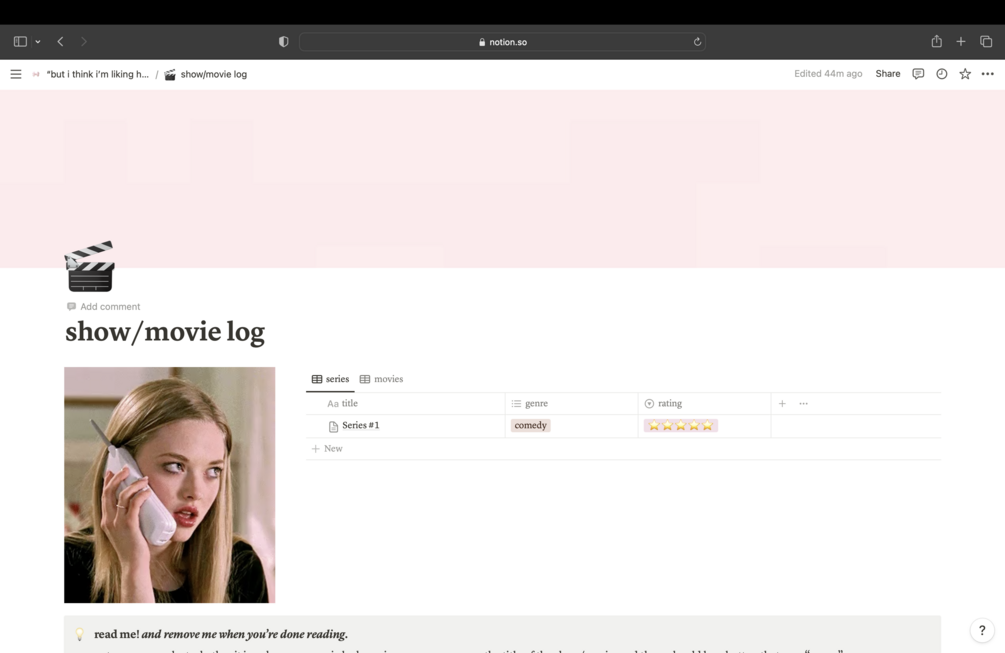The width and height of the screenshot is (1005, 653).
Task: Click the 'Edited 44m ago' label
Action: point(828,74)
